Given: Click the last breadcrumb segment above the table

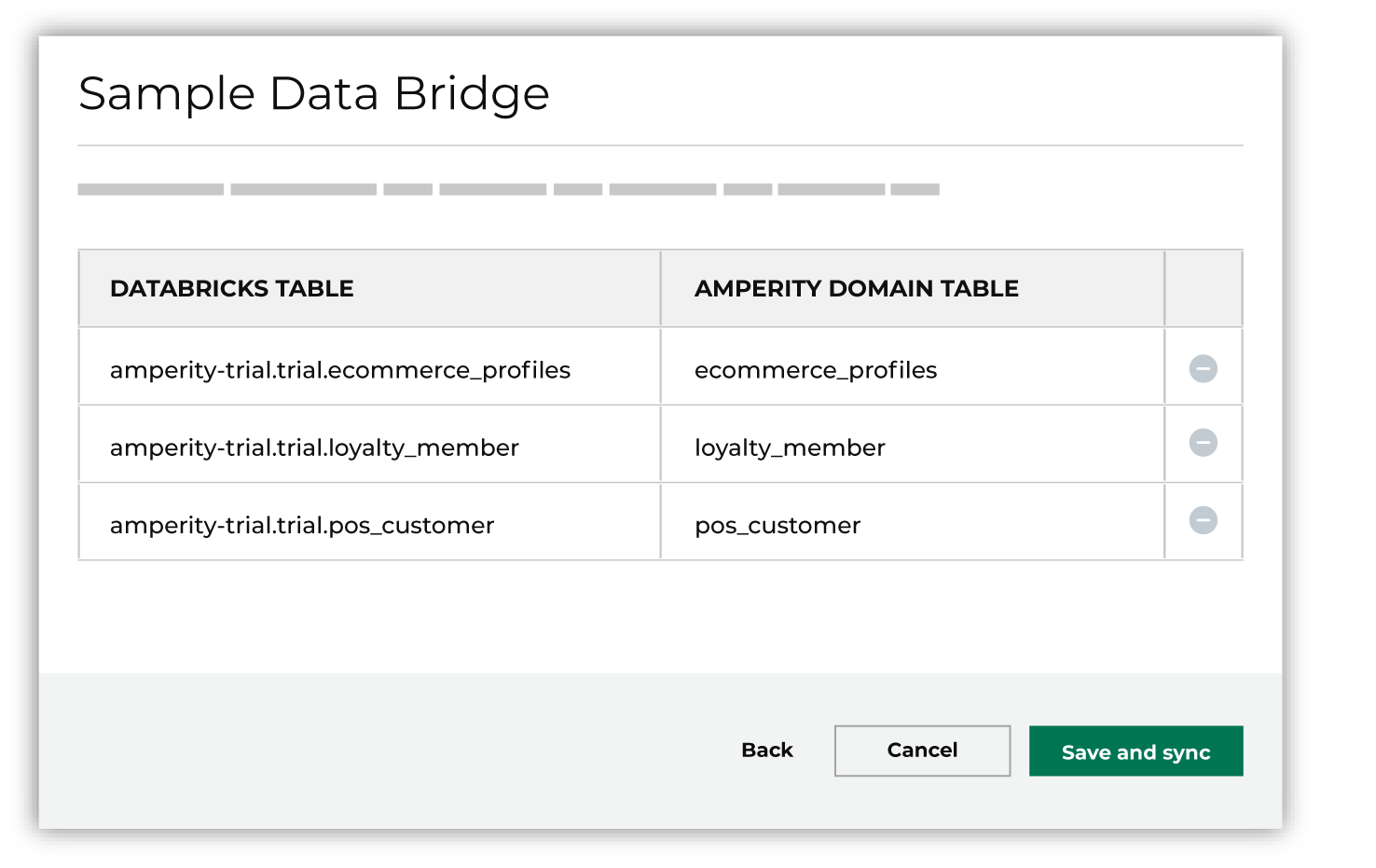Looking at the screenshot, I should (x=915, y=188).
